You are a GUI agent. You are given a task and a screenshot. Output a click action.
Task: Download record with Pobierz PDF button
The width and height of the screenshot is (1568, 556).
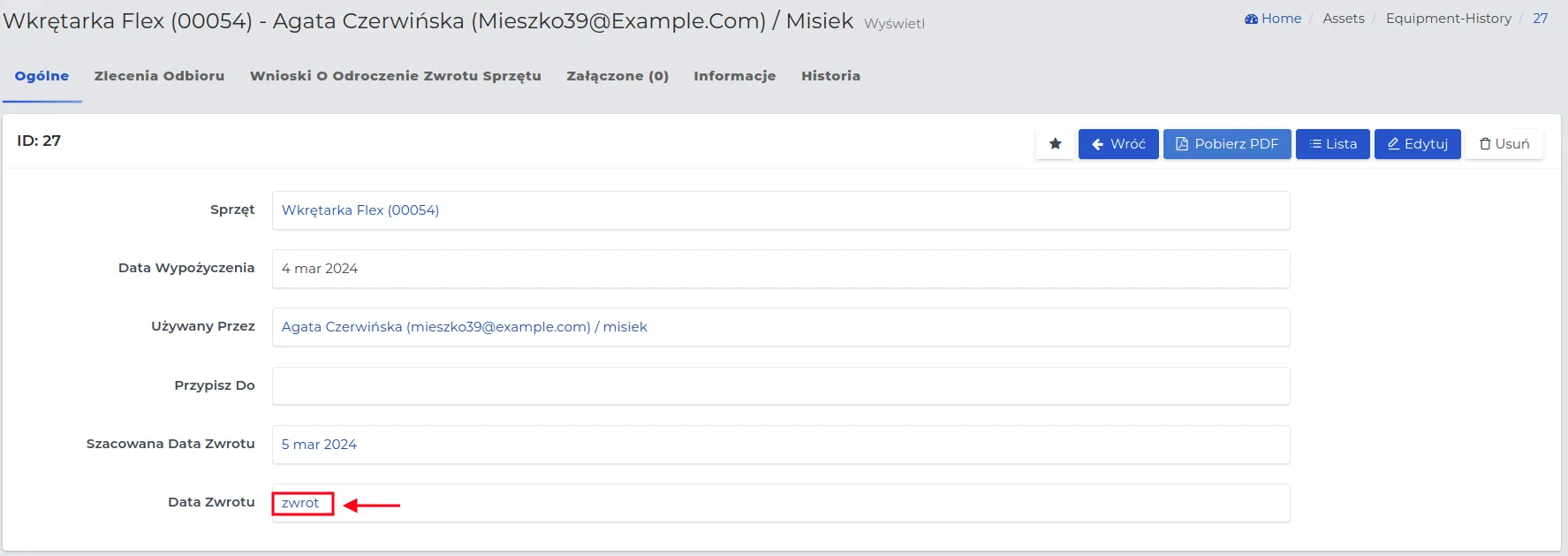[x=1227, y=144]
